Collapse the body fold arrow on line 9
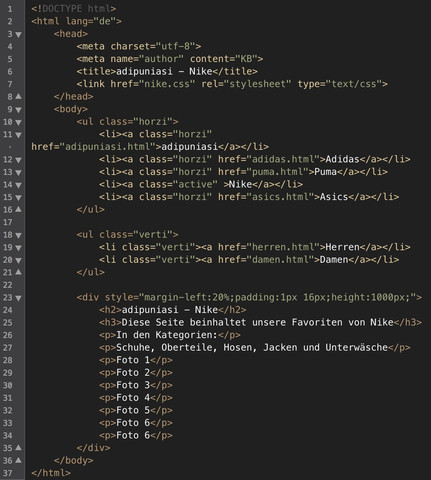 18,110
